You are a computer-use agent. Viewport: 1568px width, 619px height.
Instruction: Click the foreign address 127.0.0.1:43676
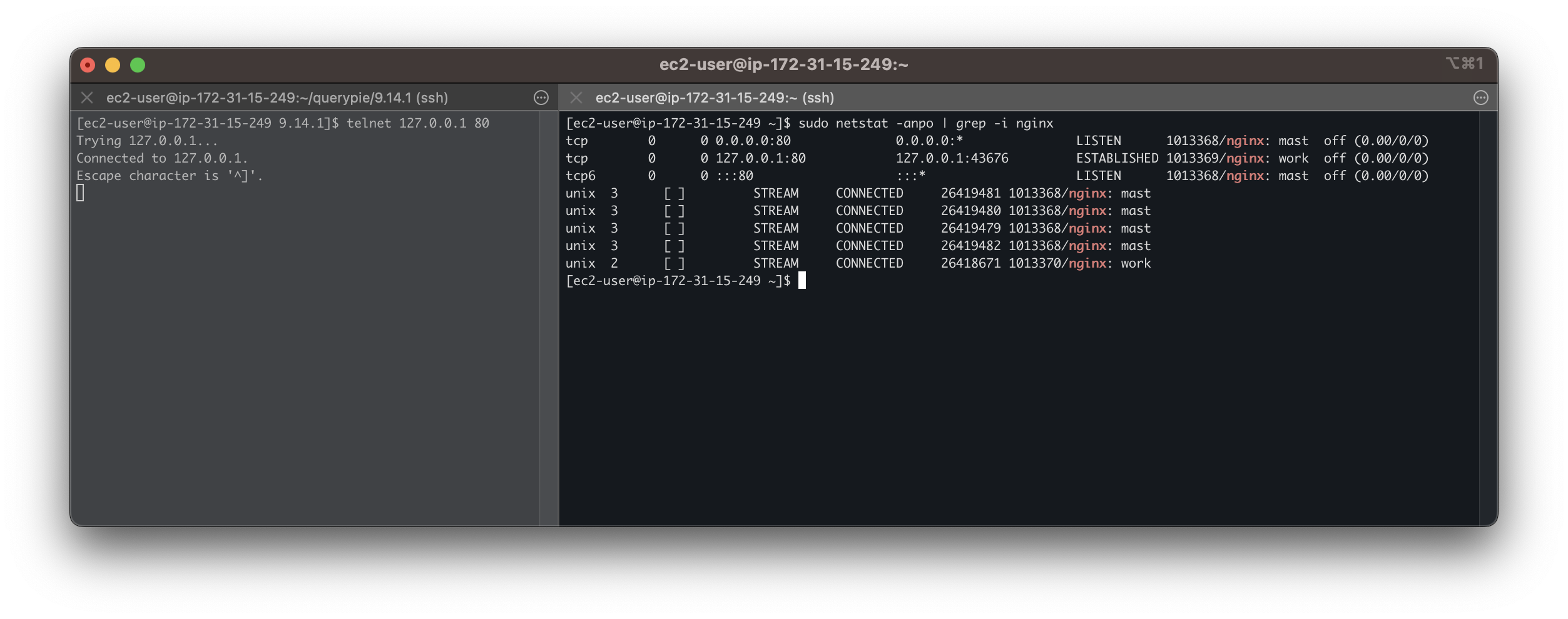coord(952,158)
